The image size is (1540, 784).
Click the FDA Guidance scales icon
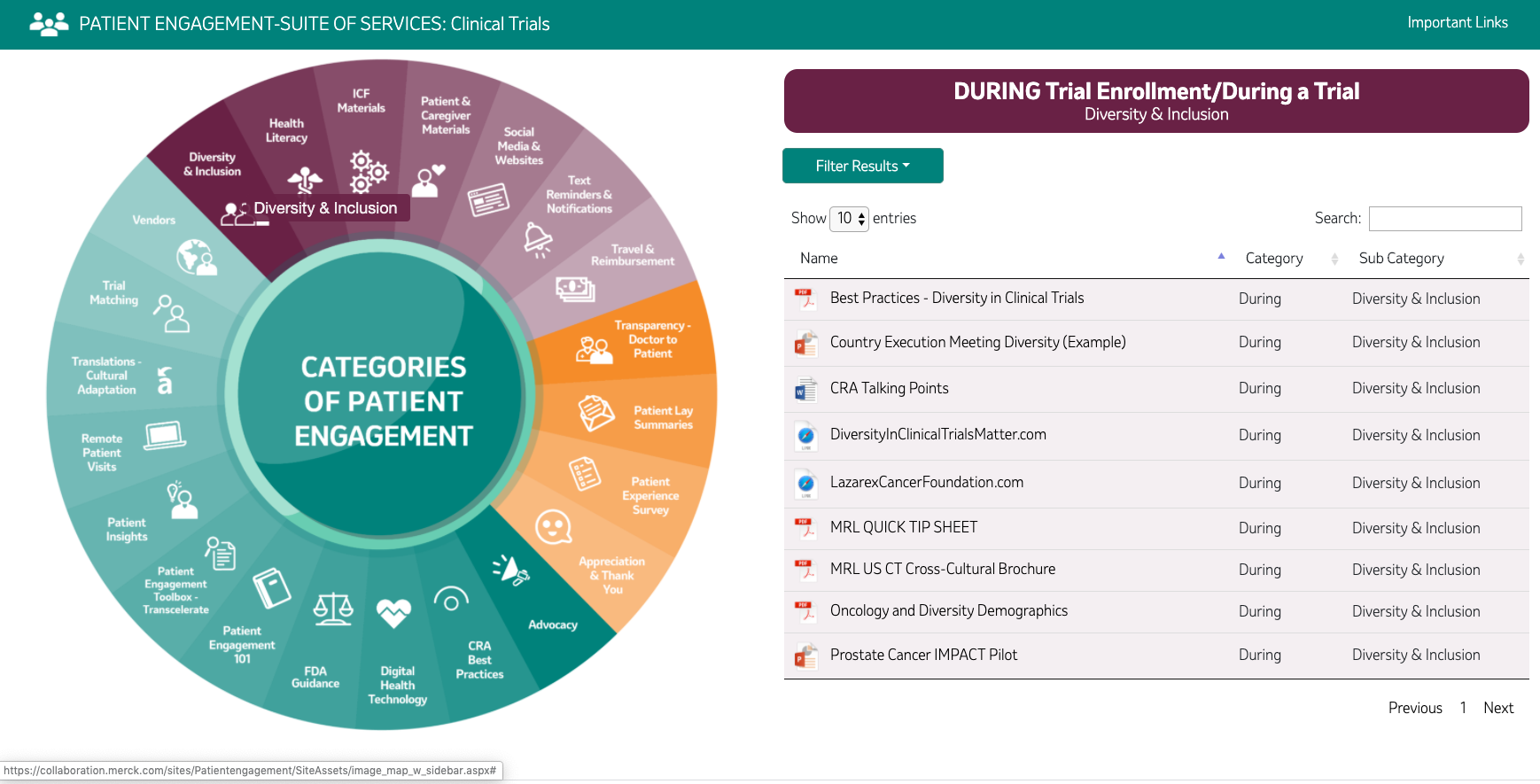[x=333, y=609]
